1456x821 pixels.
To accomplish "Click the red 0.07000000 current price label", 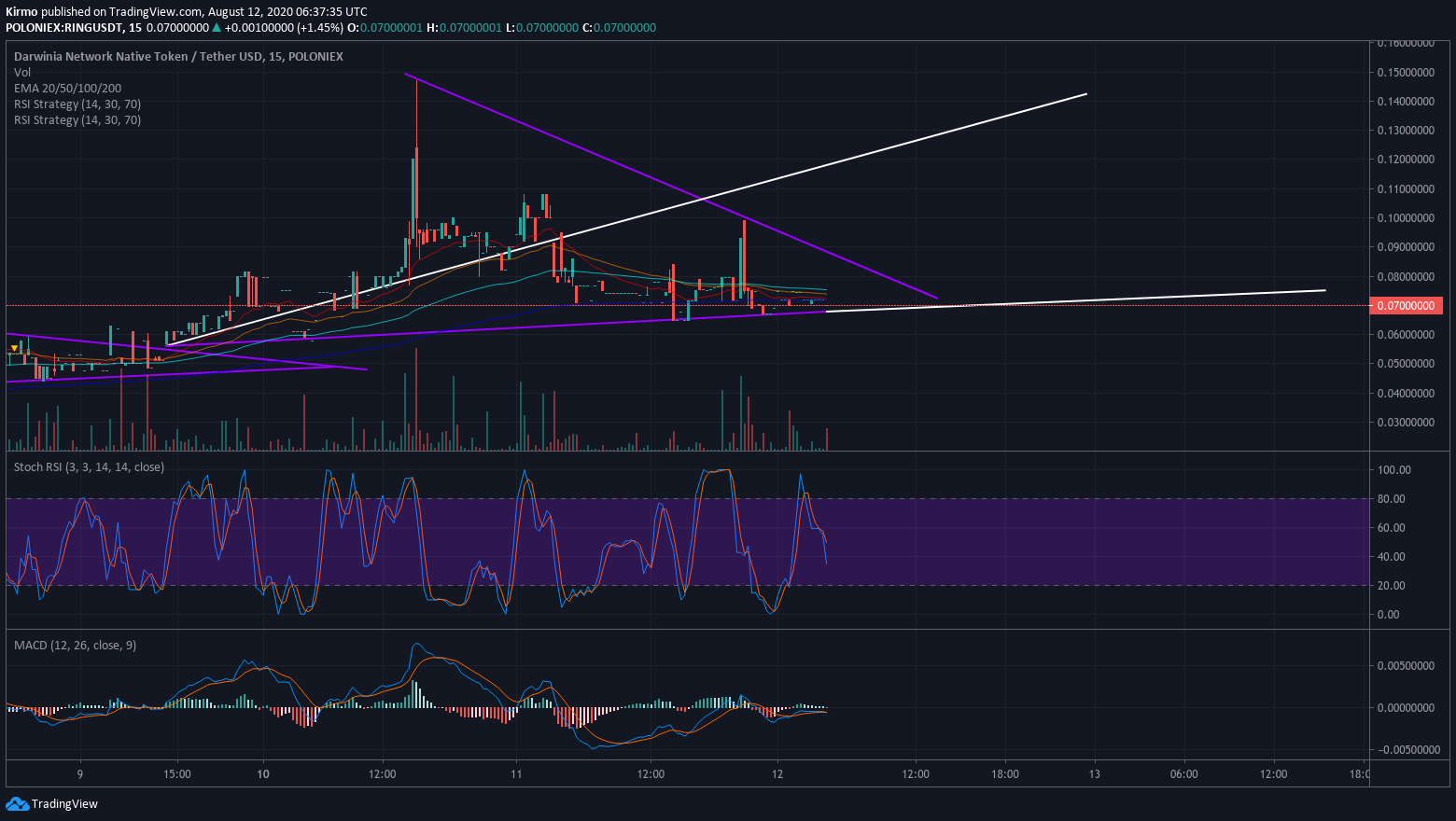I will [x=1405, y=305].
